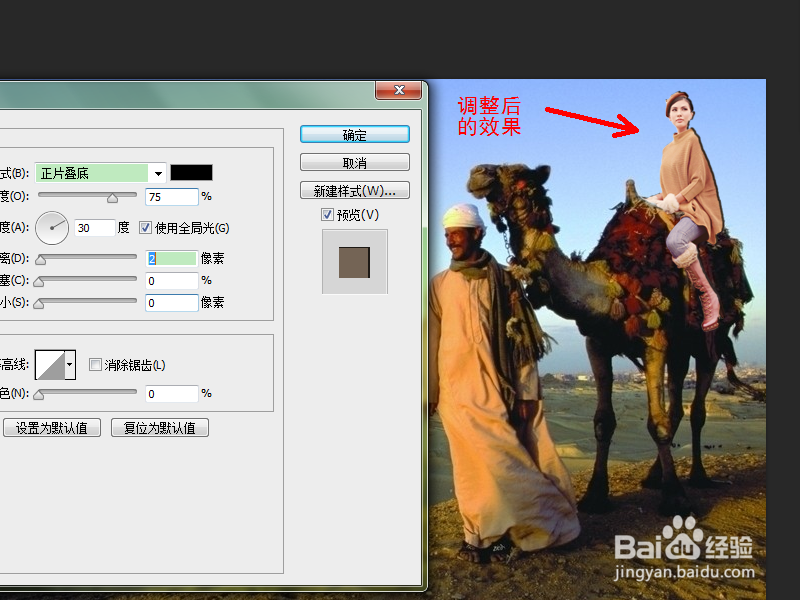Click the style preview thumbnail square
The image size is (800, 600).
tap(355, 262)
